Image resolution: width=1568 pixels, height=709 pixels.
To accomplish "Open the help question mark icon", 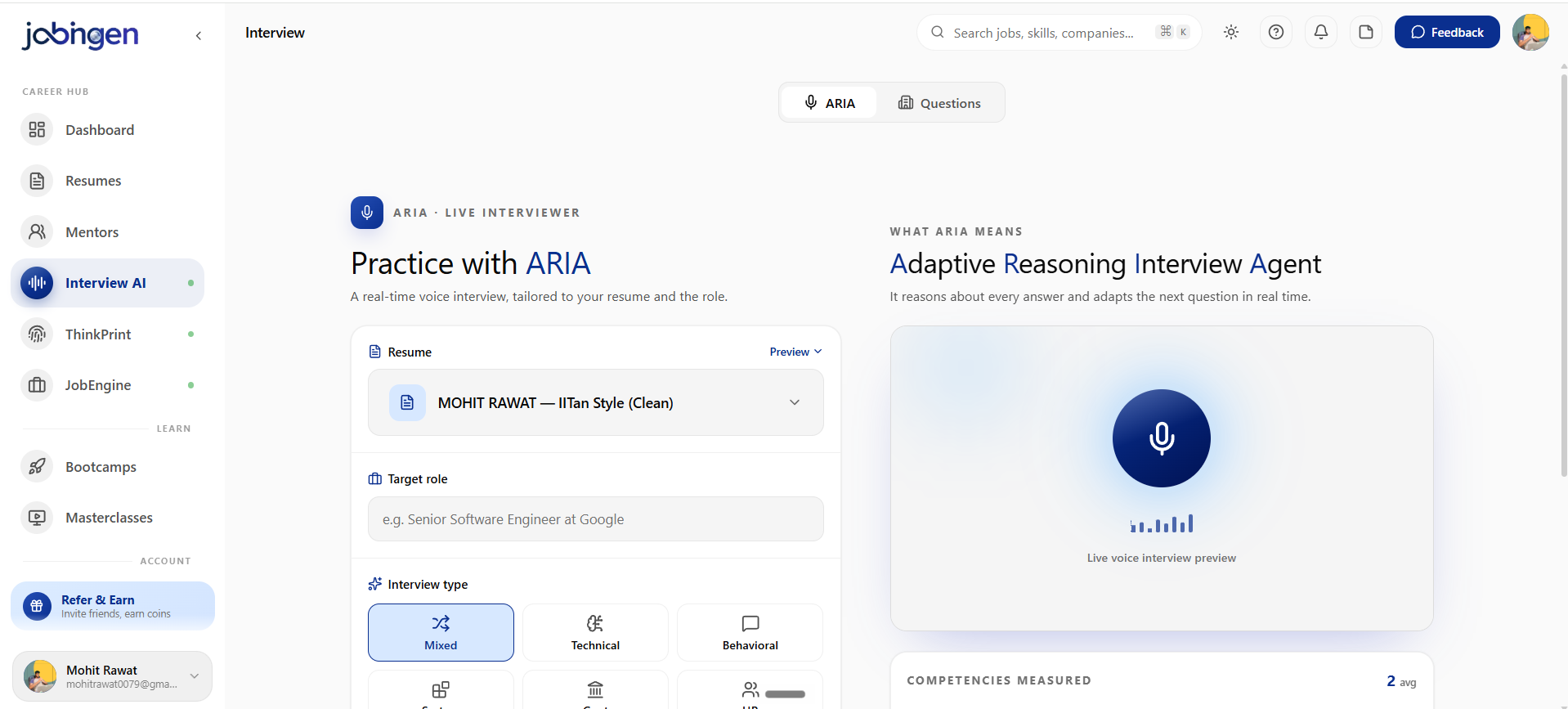I will point(1276,32).
